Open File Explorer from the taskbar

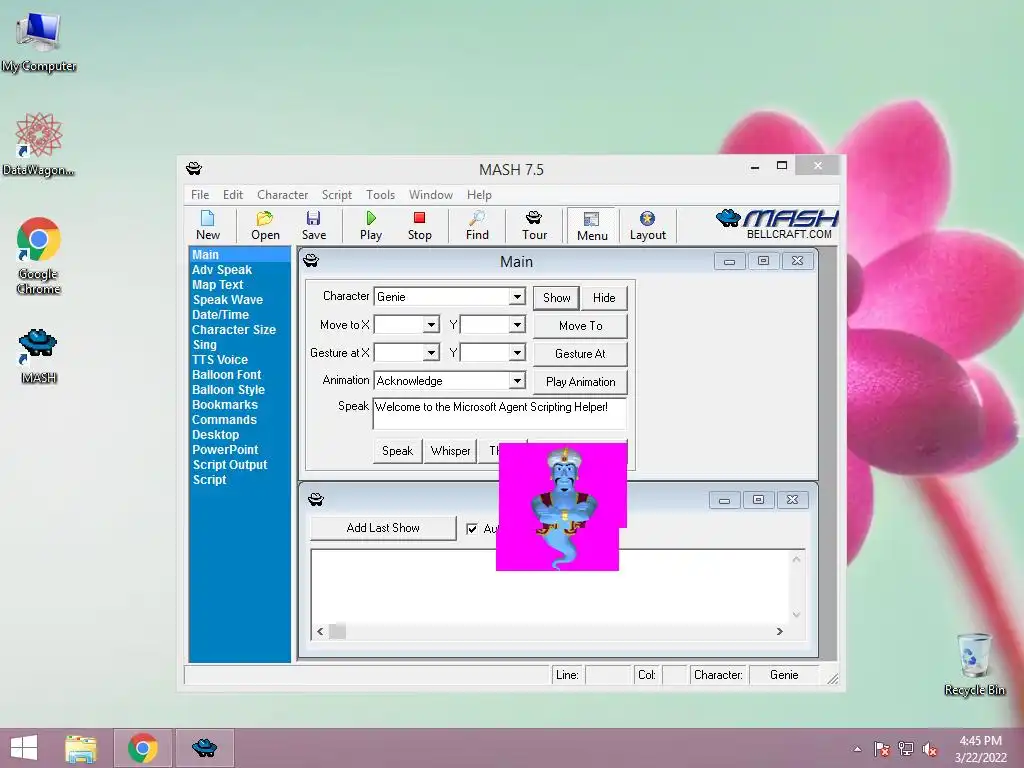pyautogui.click(x=81, y=748)
